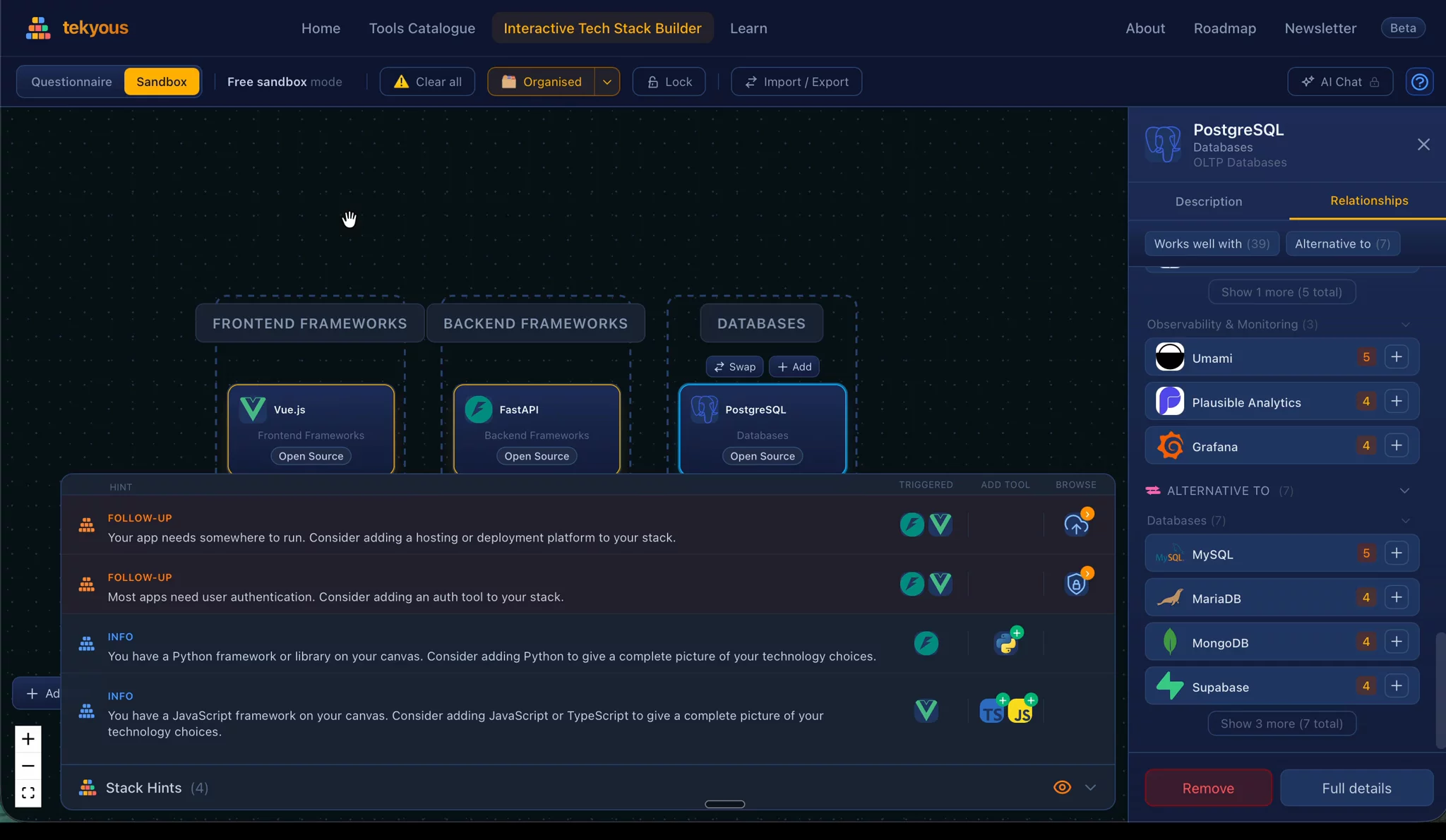Viewport: 1446px width, 840px height.
Task: Click the Supabase bolt logo
Action: click(1170, 686)
